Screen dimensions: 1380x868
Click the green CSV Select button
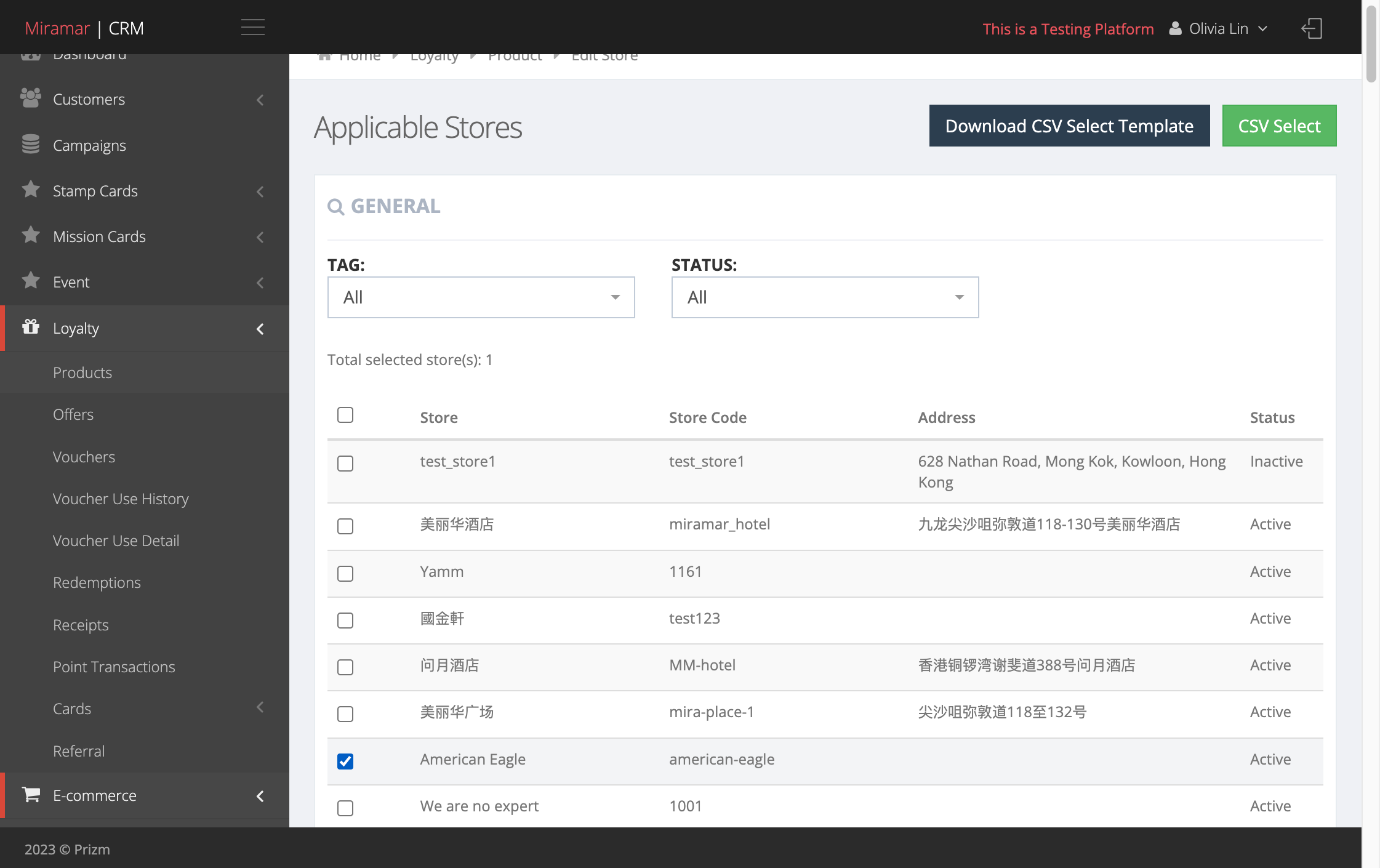pos(1279,126)
